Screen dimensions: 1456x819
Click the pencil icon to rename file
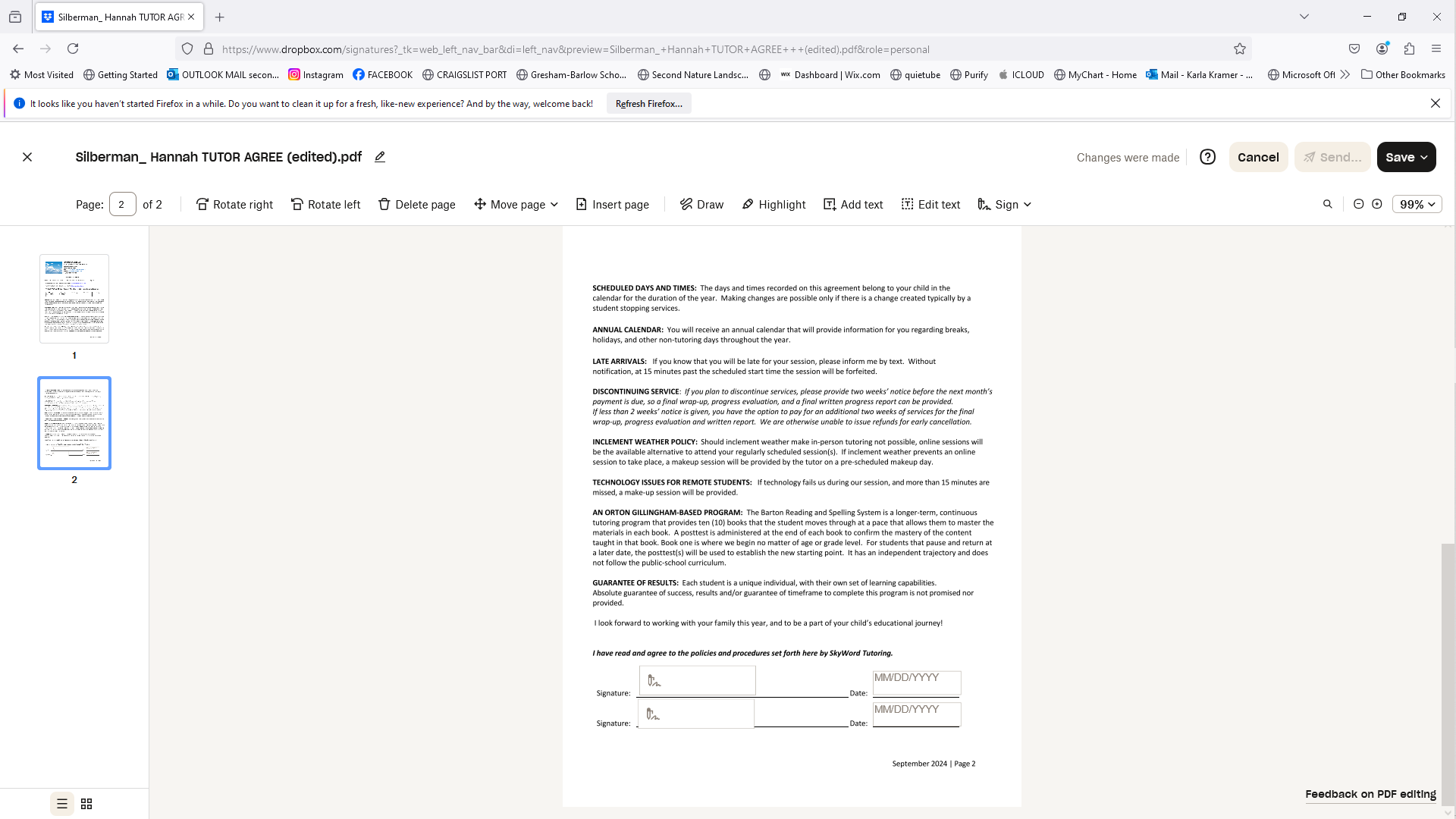(x=380, y=157)
